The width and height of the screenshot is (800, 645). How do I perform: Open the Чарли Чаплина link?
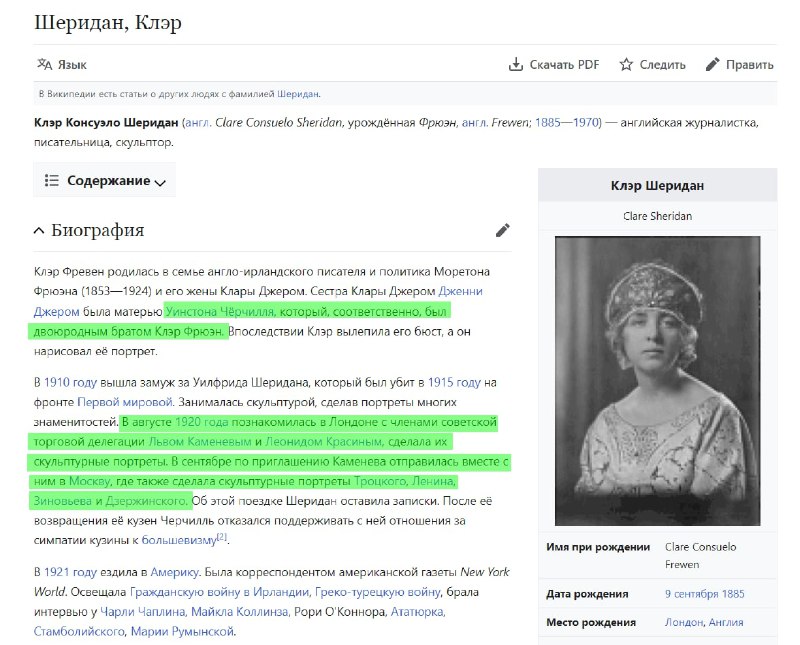(143, 611)
